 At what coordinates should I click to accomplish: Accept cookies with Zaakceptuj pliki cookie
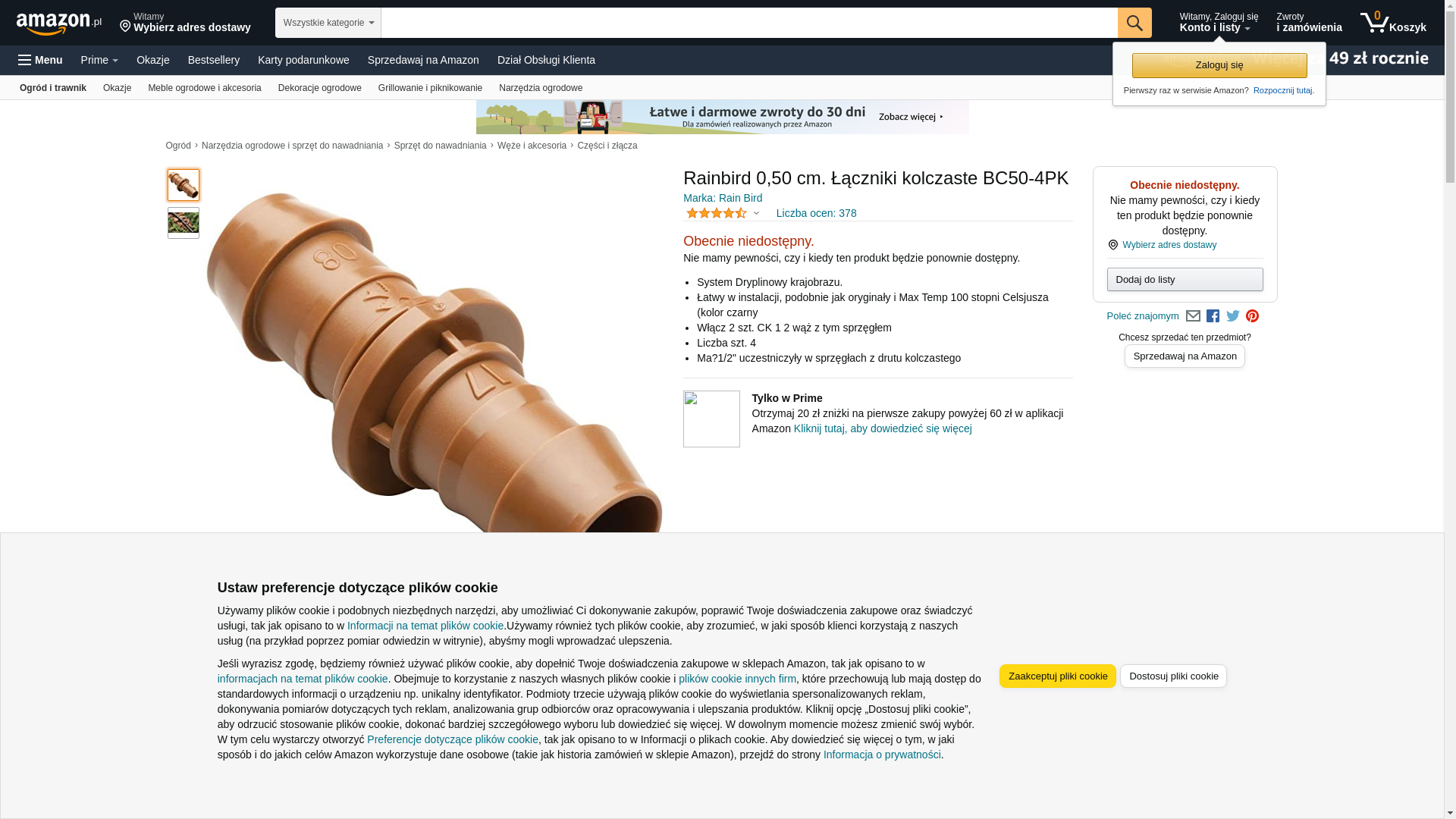(x=1058, y=676)
